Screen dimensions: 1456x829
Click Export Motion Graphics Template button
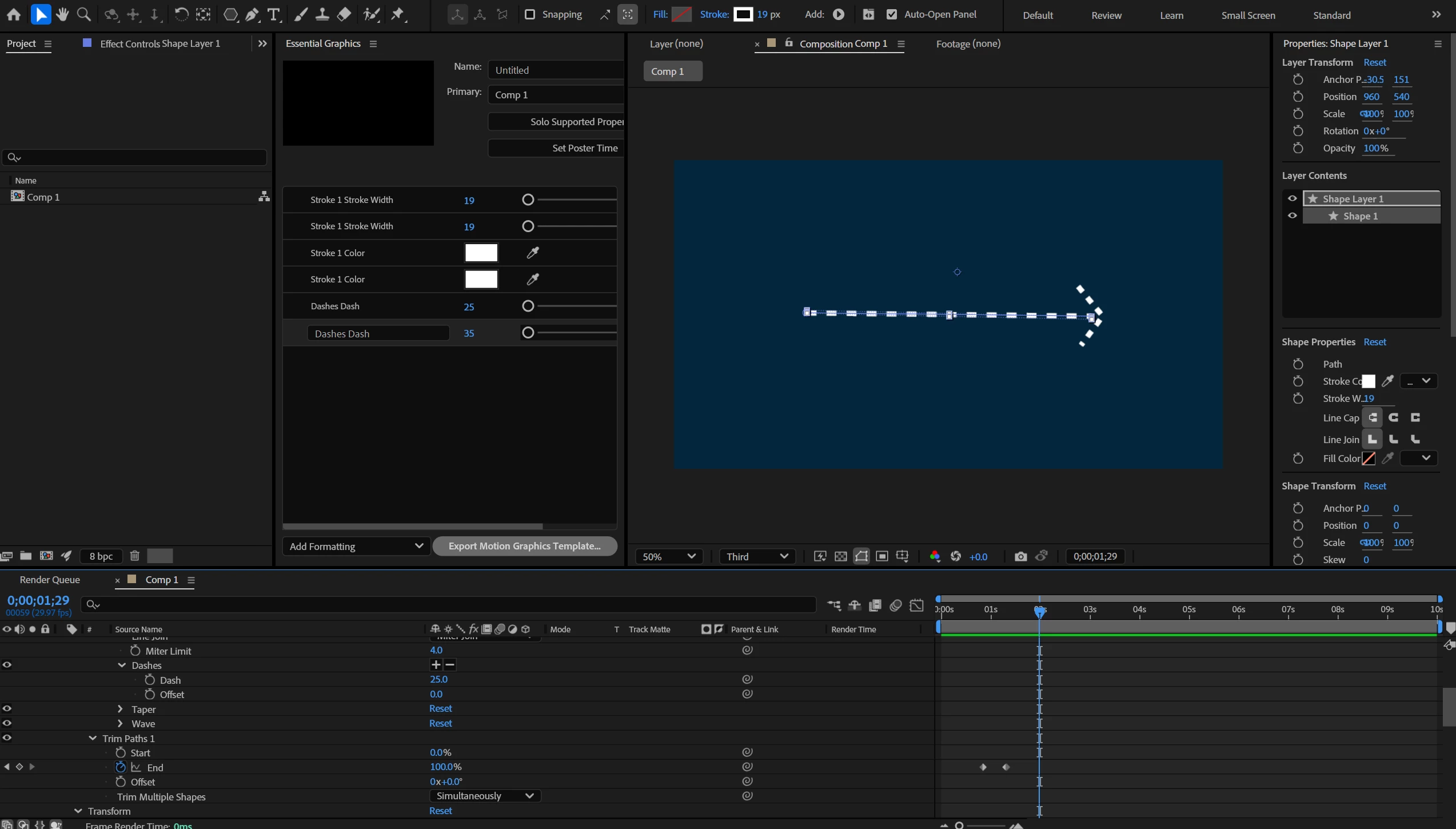524,546
